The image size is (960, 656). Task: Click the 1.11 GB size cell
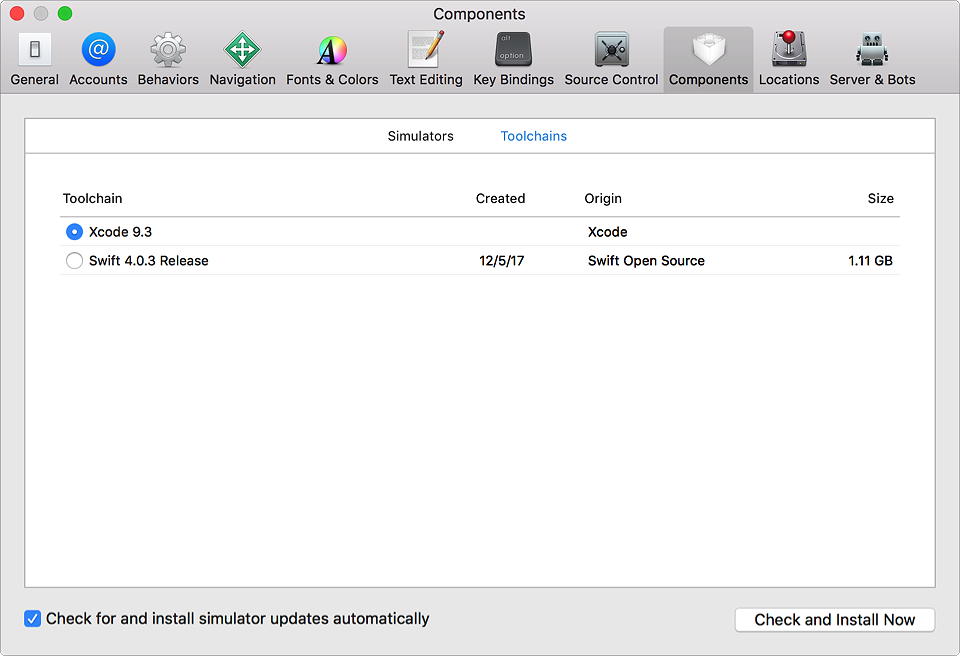tap(870, 260)
